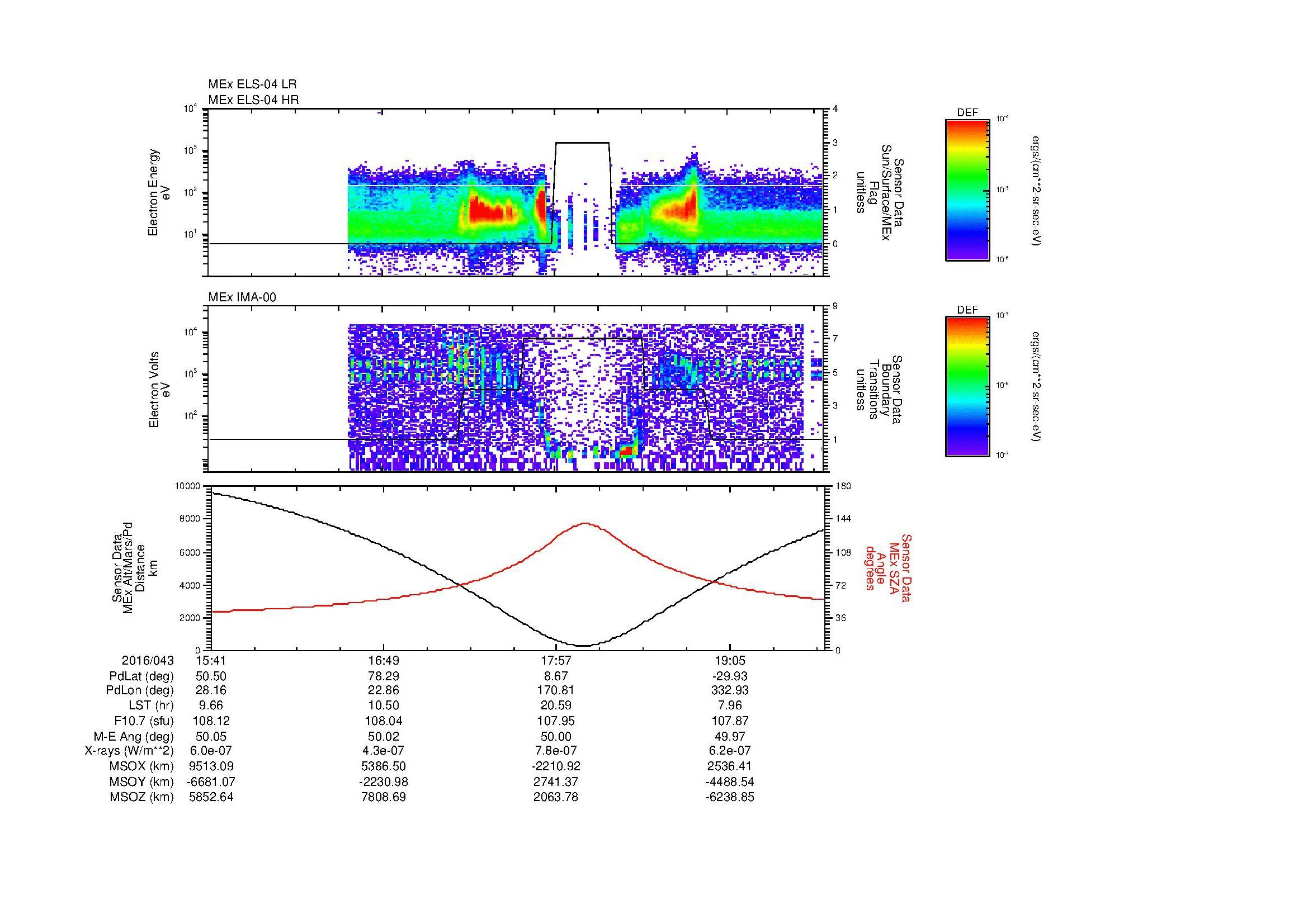This screenshot has height=924, width=1308.
Task: Click the units label beside the top color bar
Action: coord(1036,189)
